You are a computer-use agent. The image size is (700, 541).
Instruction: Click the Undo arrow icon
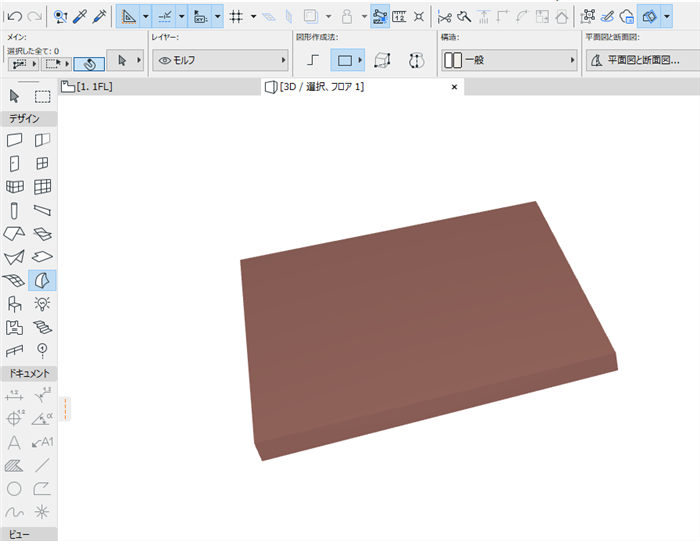click(x=15, y=17)
